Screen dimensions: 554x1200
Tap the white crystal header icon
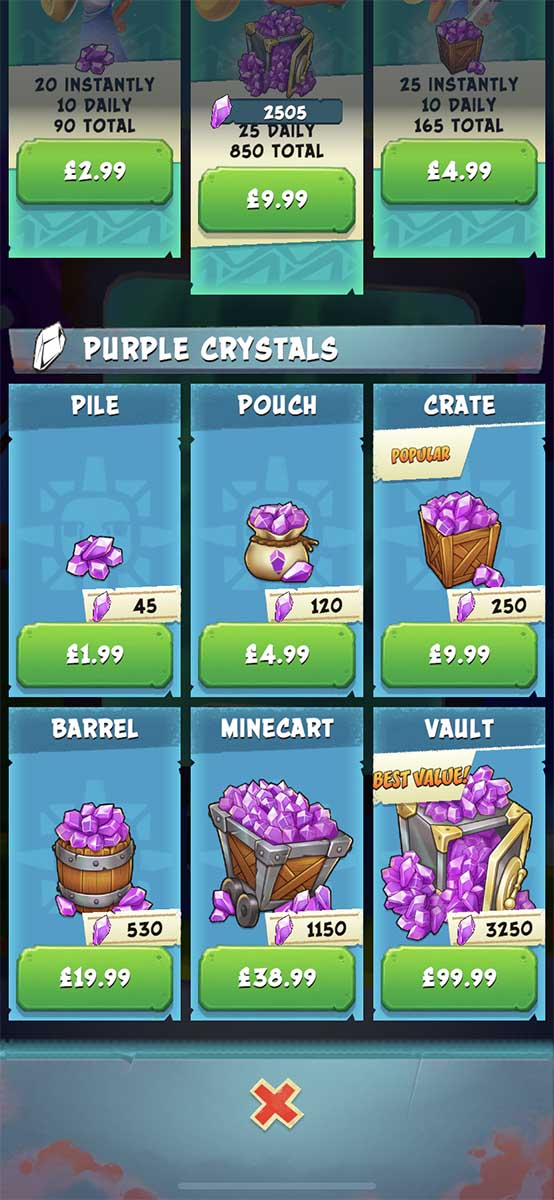pos(48,346)
